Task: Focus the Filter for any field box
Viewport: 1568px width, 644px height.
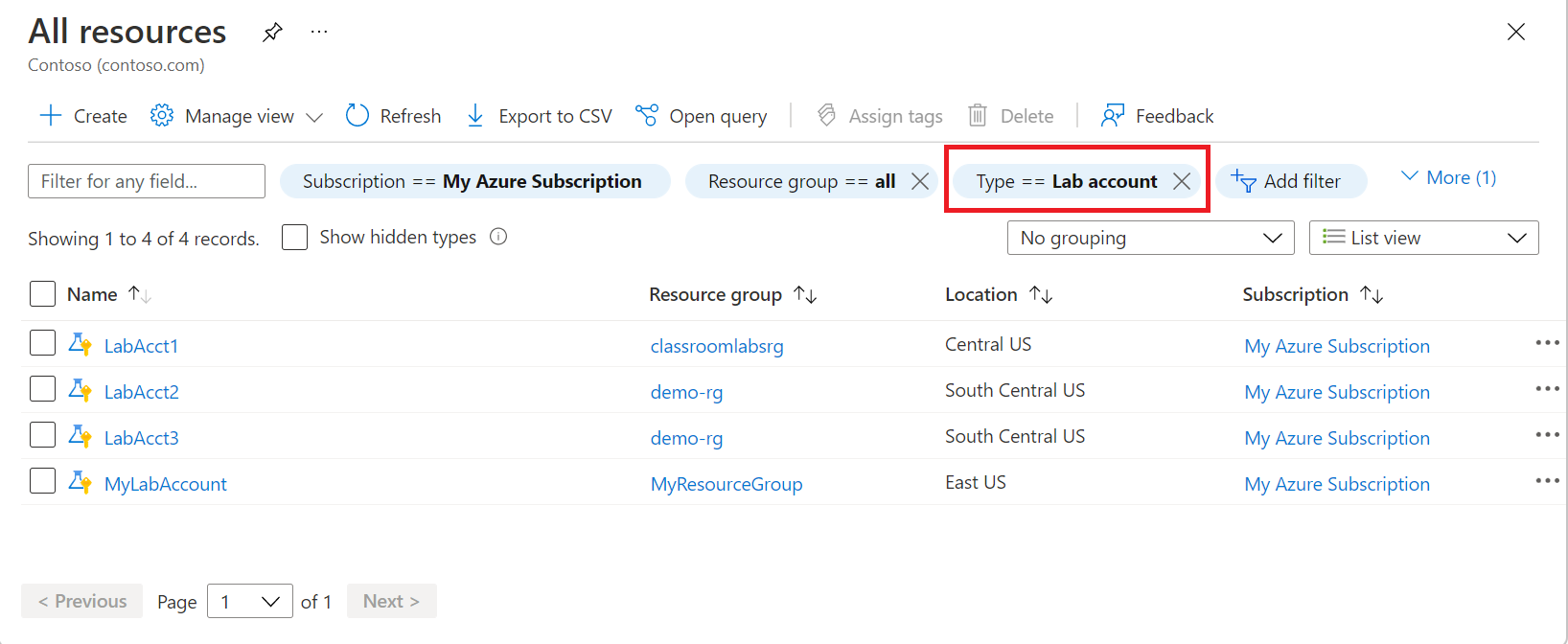Action: [x=147, y=181]
